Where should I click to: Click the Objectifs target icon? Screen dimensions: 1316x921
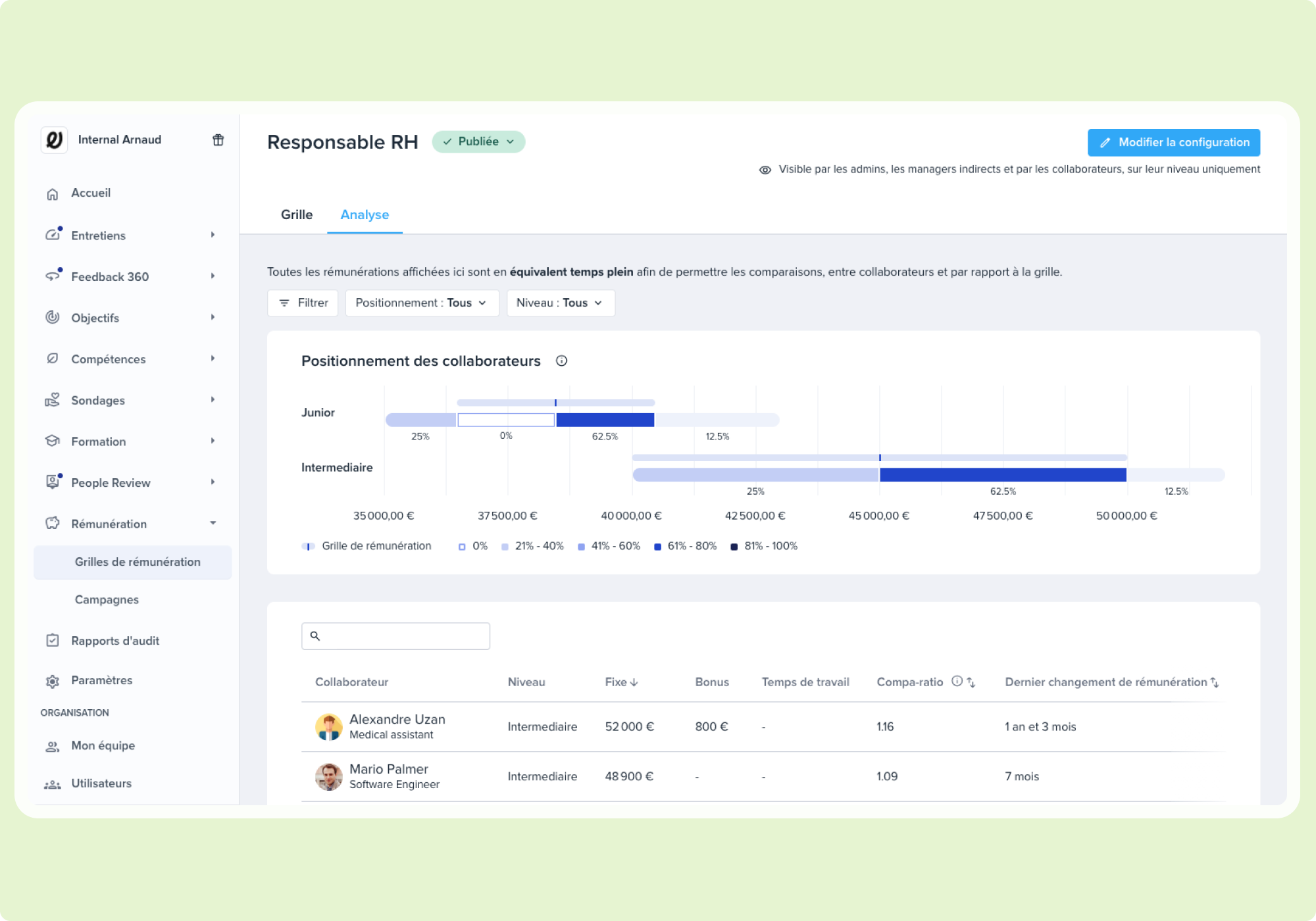[x=53, y=318]
